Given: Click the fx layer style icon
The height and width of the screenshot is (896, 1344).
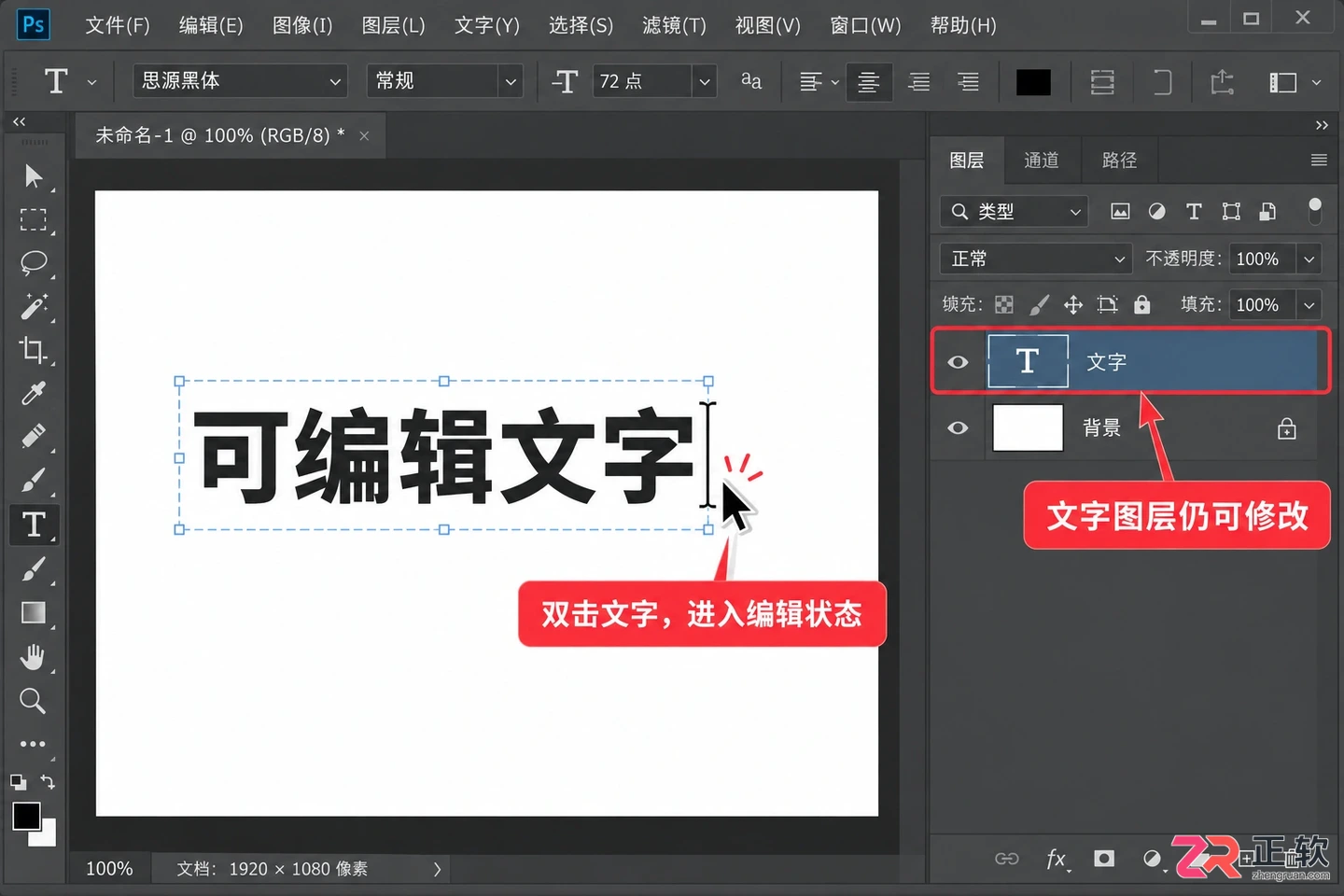Looking at the screenshot, I should pyautogui.click(x=1057, y=859).
